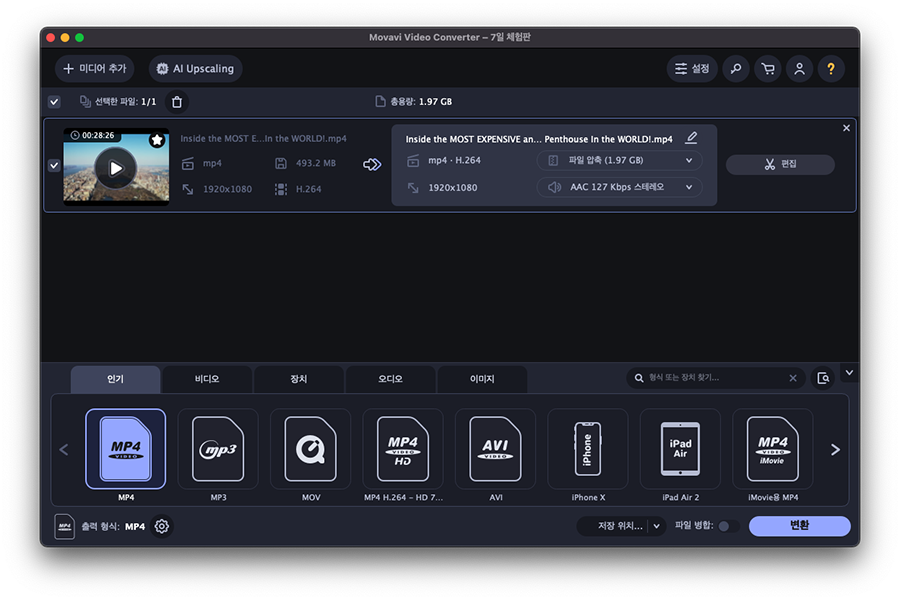Open output format gear settings
The image size is (900, 600).
click(x=162, y=527)
